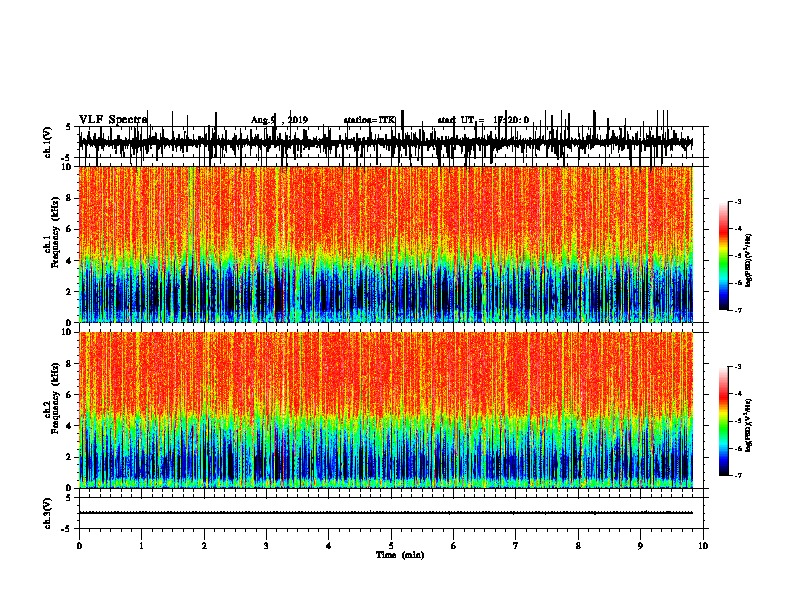This screenshot has height=612, width=792.
Task: Click the ch.1 voltage waveform trace panel
Action: pyautogui.click(x=390, y=142)
